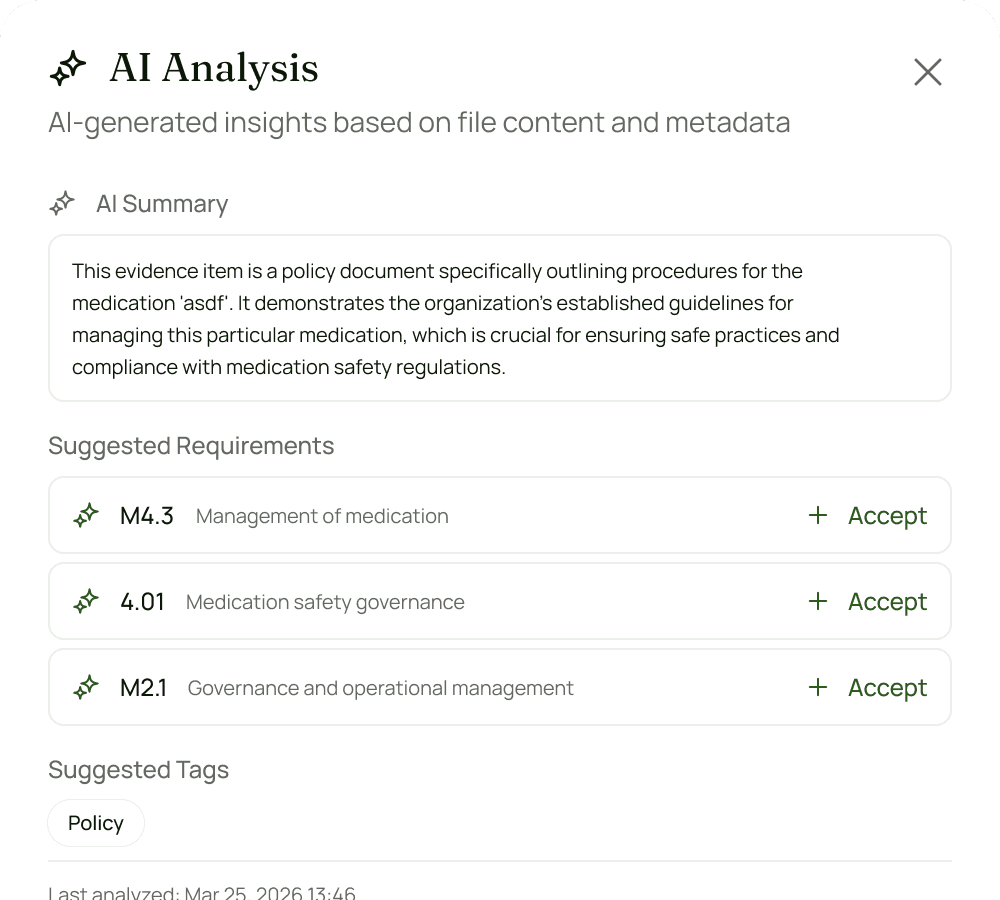Click the plus icon for Medication safety governance

tap(818, 602)
